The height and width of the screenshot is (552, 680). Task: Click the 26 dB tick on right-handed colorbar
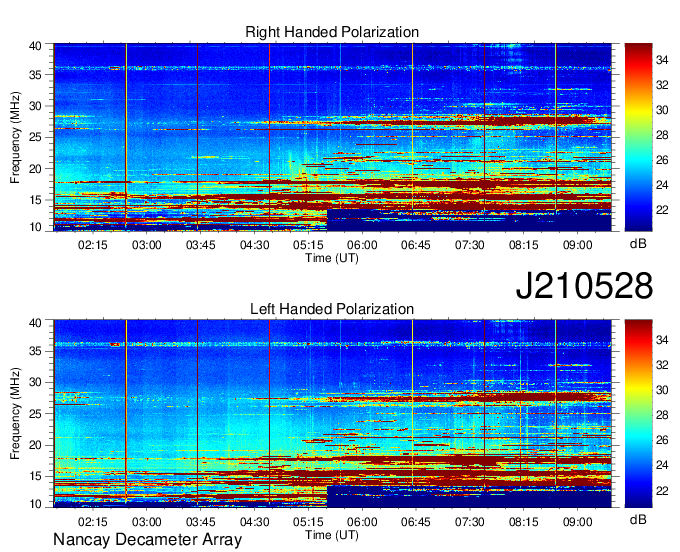tap(662, 160)
